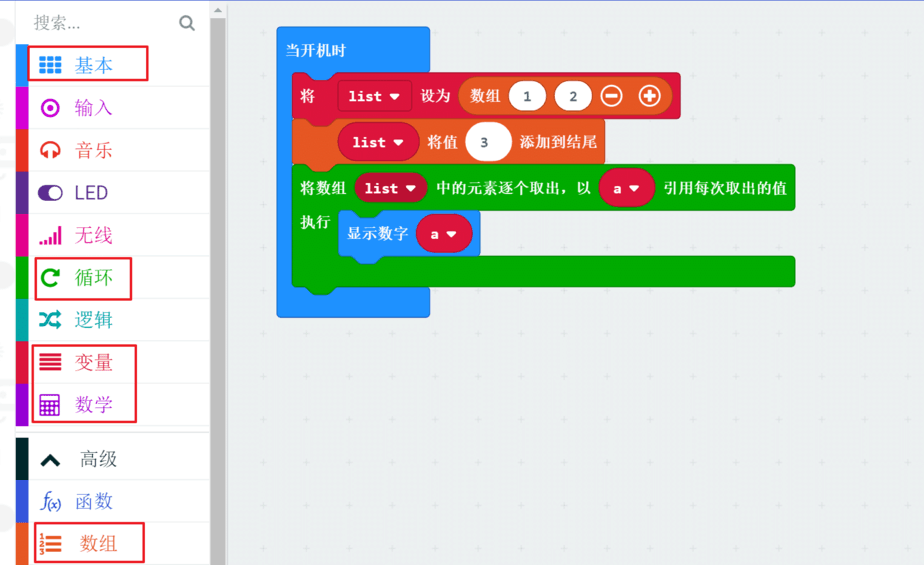Open list dropdown in orange append block
The width and height of the screenshot is (924, 565).
(378, 143)
